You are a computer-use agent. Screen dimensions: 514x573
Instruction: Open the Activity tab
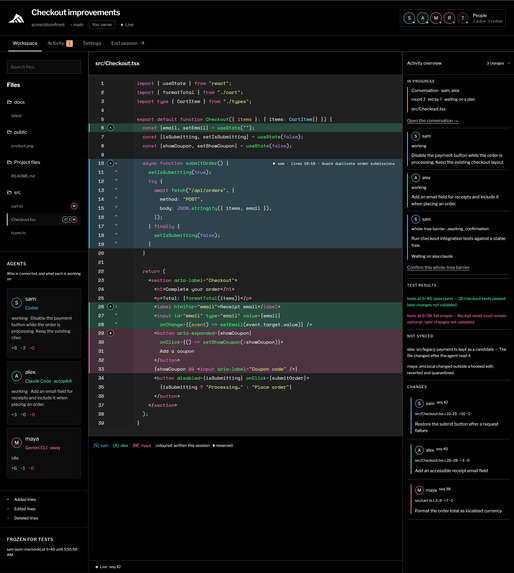60,43
